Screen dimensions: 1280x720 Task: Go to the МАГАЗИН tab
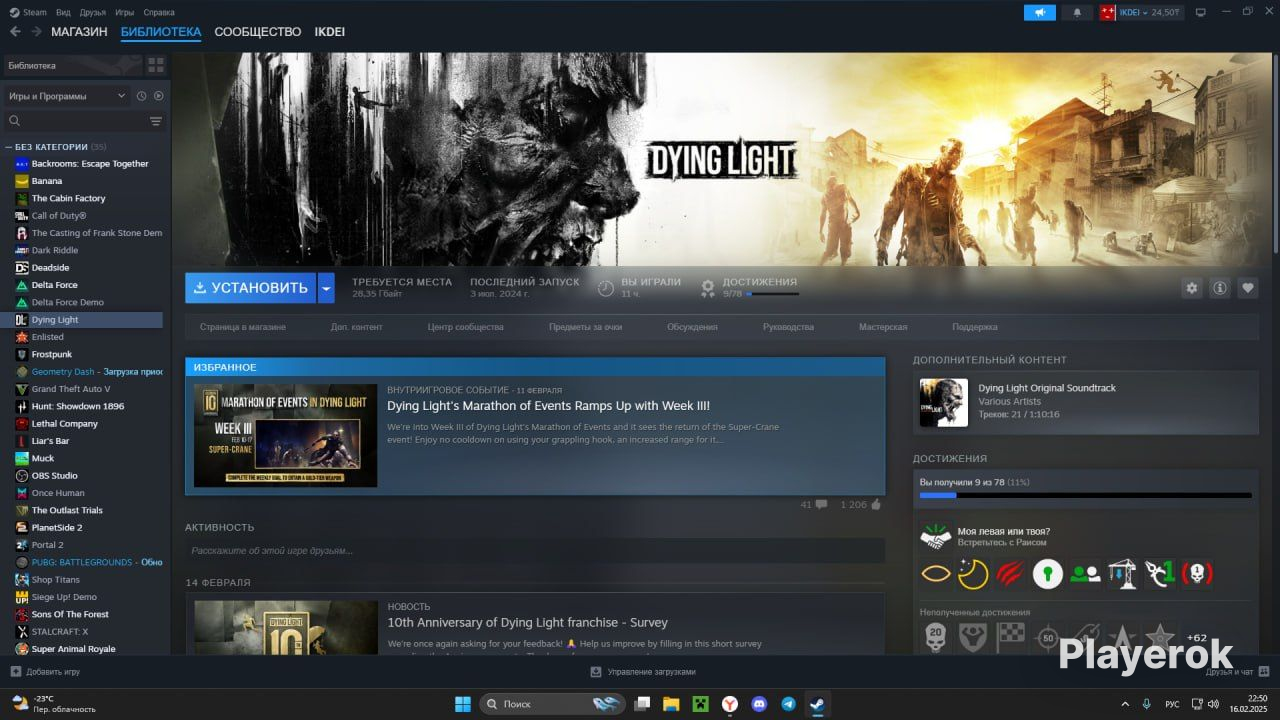(79, 32)
